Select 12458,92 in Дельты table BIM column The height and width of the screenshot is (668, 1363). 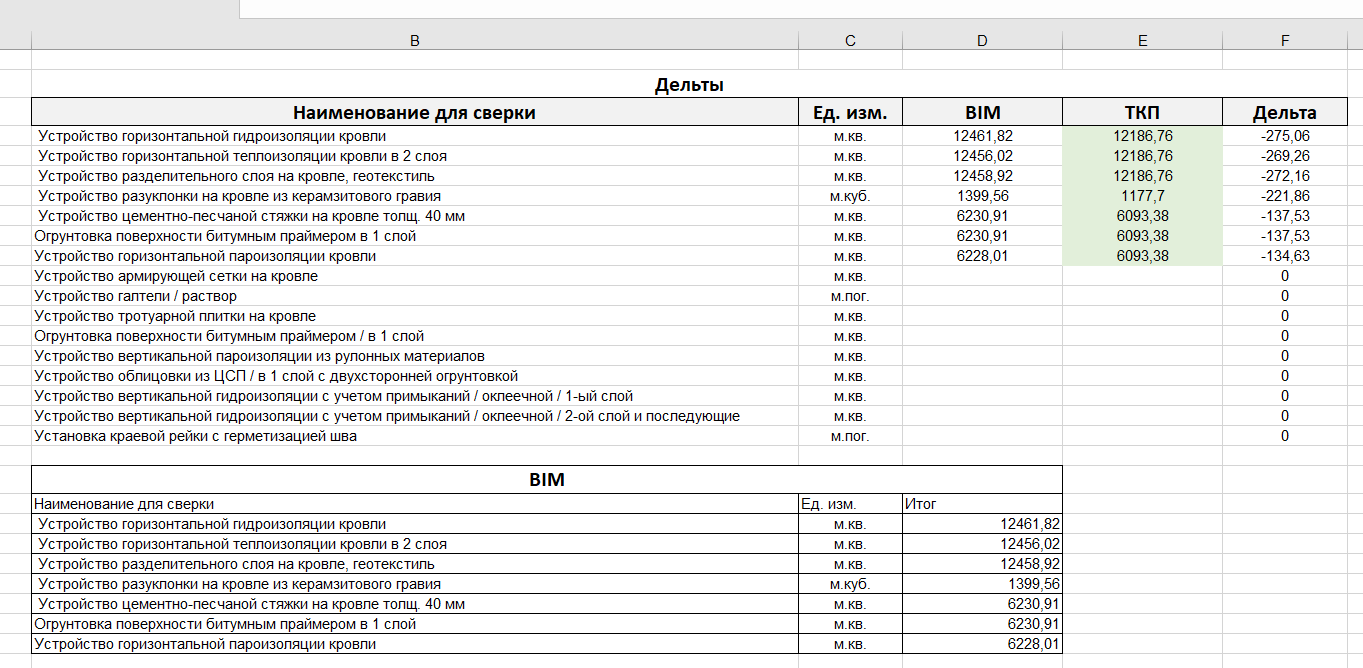coord(982,176)
